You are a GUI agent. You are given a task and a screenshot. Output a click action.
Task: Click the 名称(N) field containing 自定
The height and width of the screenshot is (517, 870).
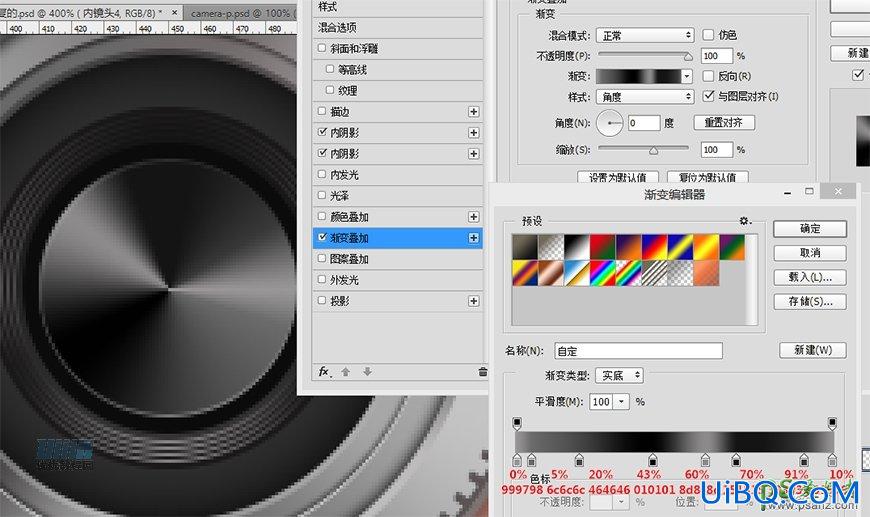pyautogui.click(x=638, y=351)
